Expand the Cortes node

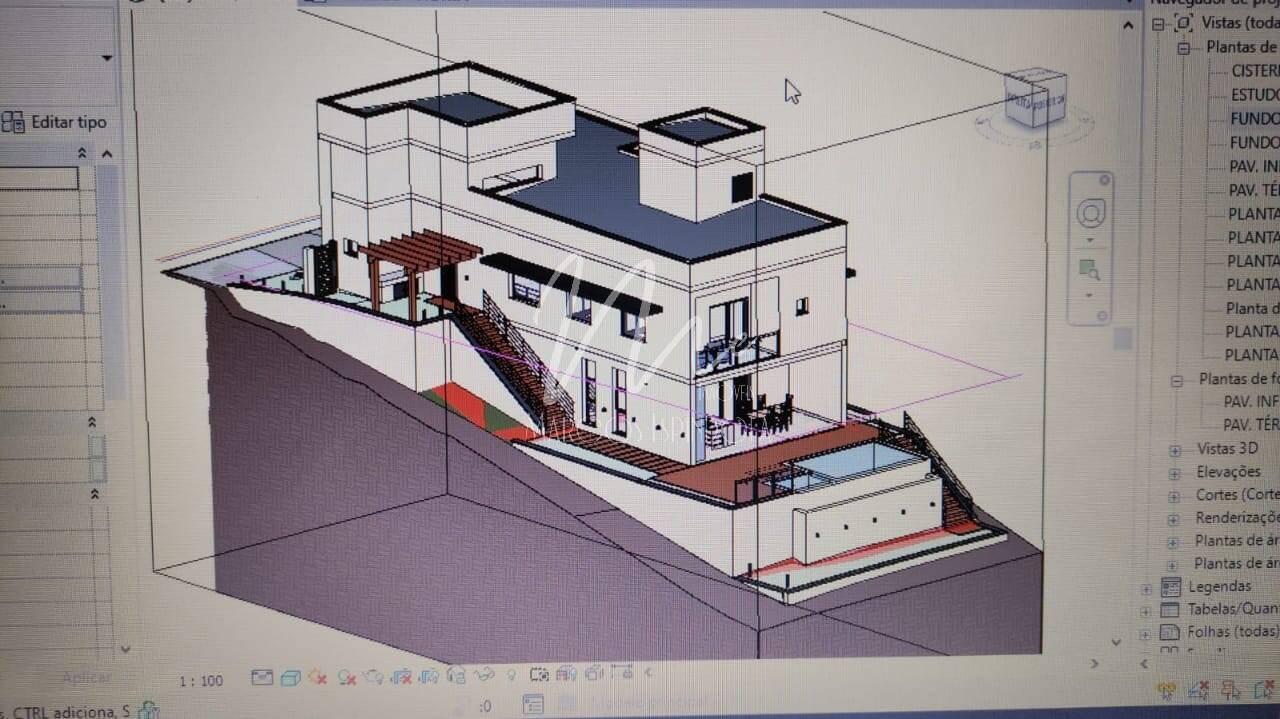coord(1174,496)
